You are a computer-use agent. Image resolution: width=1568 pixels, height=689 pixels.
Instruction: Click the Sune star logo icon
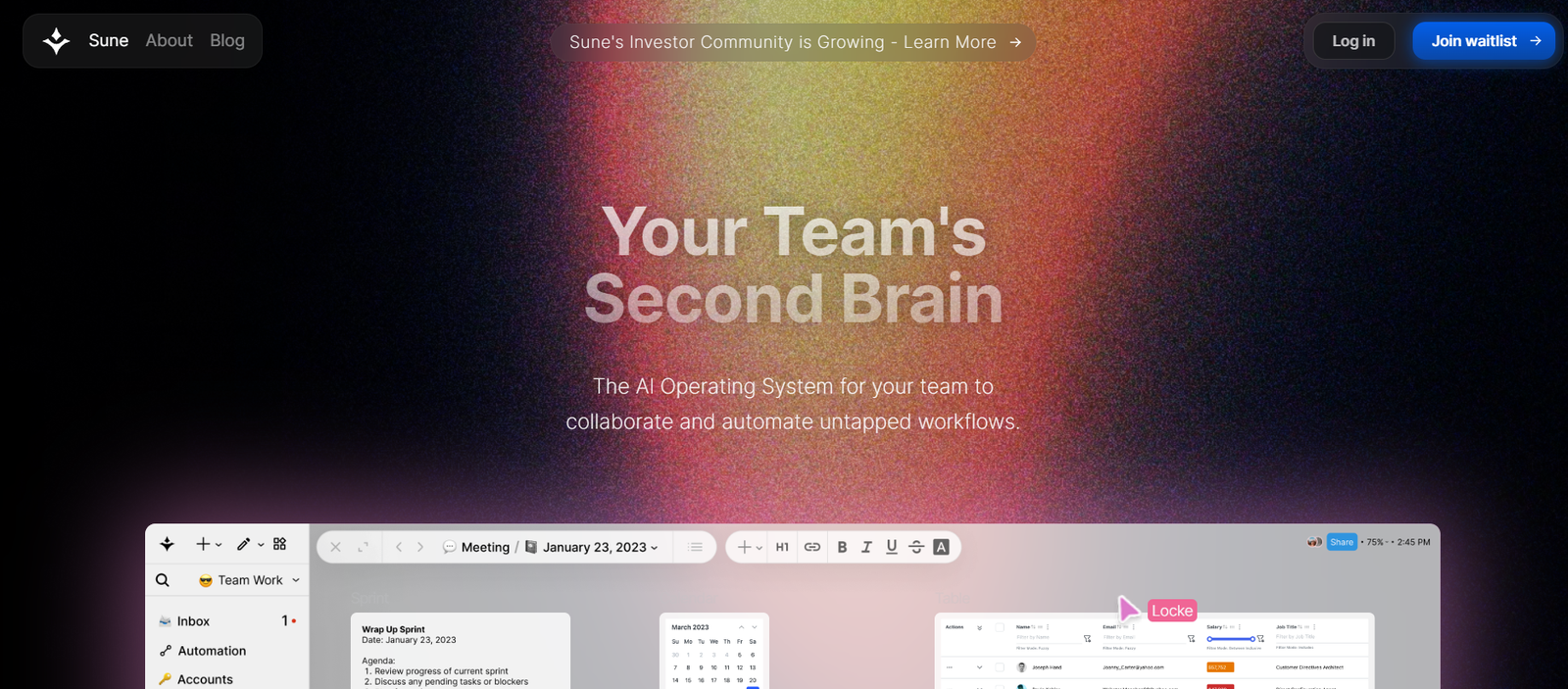point(57,41)
